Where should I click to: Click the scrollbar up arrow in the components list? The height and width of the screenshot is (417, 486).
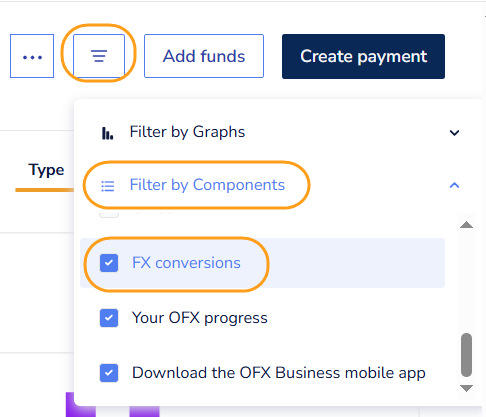tap(466, 225)
